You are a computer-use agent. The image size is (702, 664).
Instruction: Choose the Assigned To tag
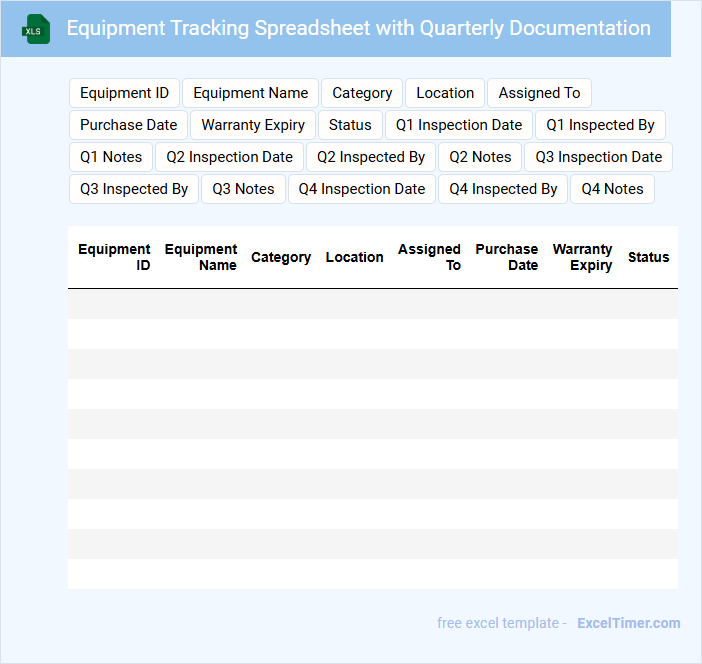point(539,93)
